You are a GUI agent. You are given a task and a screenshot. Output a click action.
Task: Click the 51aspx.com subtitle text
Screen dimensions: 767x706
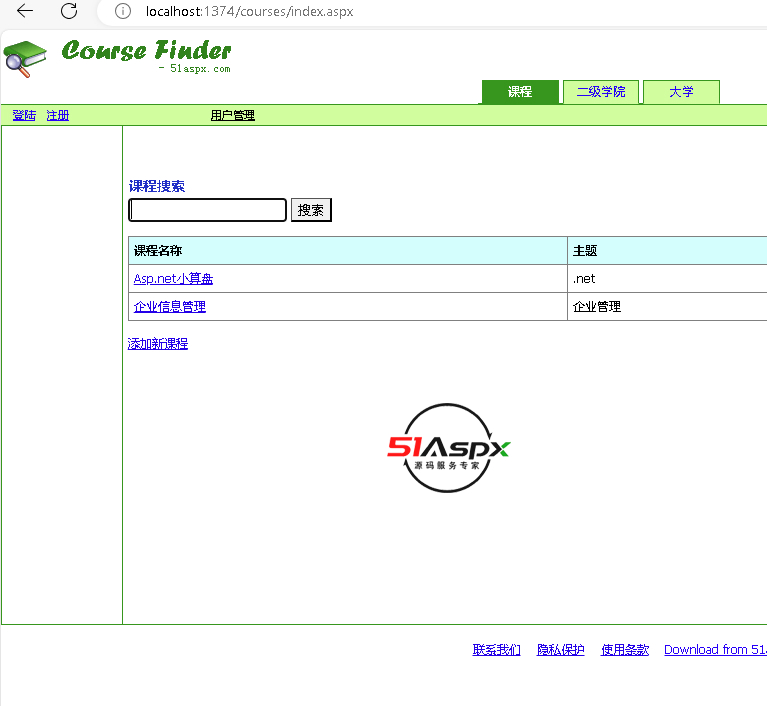[x=200, y=69]
